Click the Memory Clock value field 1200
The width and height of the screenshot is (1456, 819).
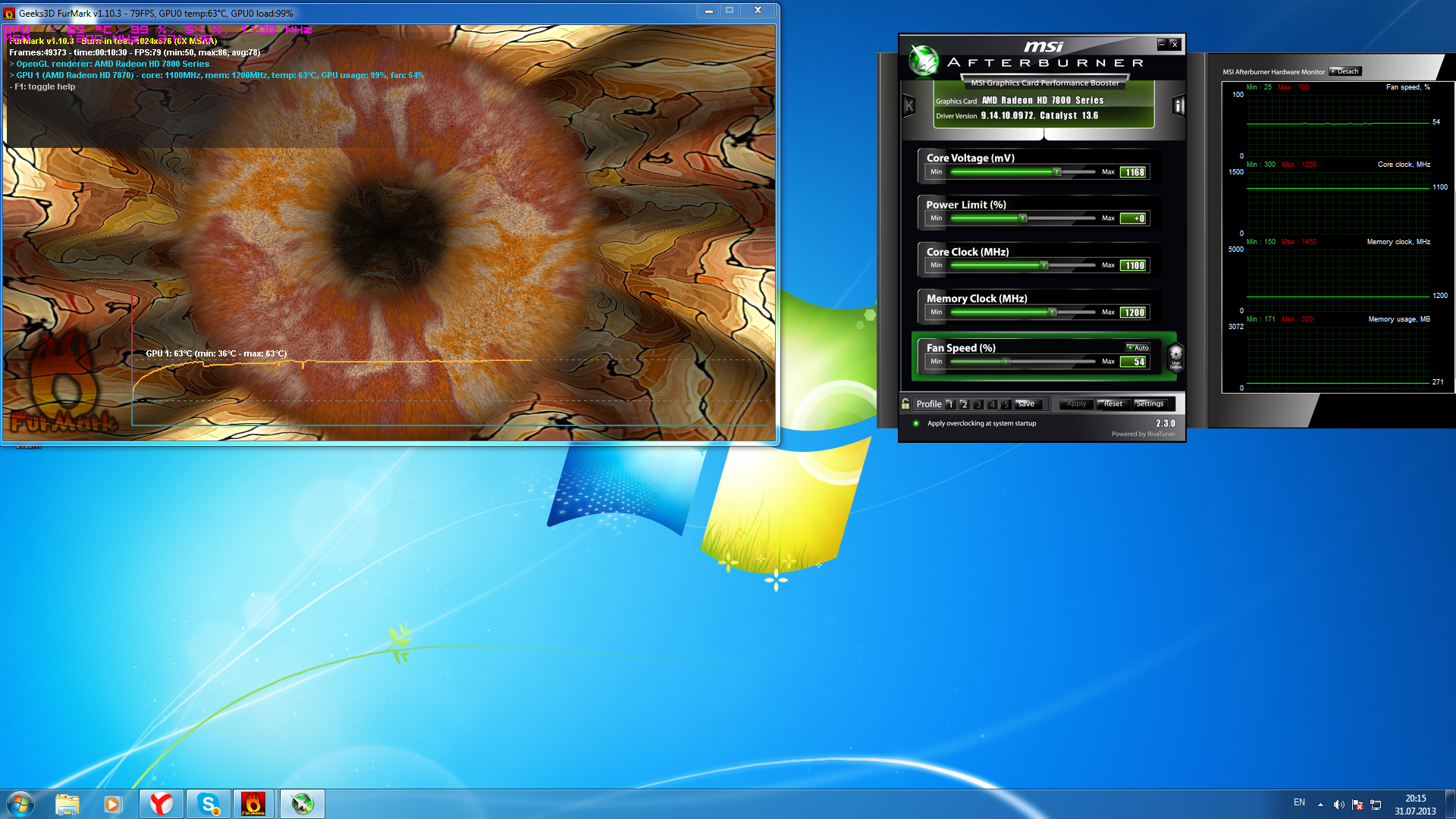[1134, 312]
